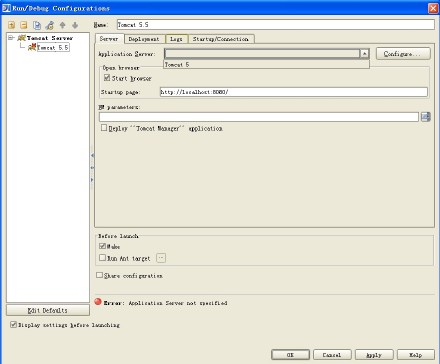
Task: Switch to the Deployment tab
Action: [x=144, y=39]
